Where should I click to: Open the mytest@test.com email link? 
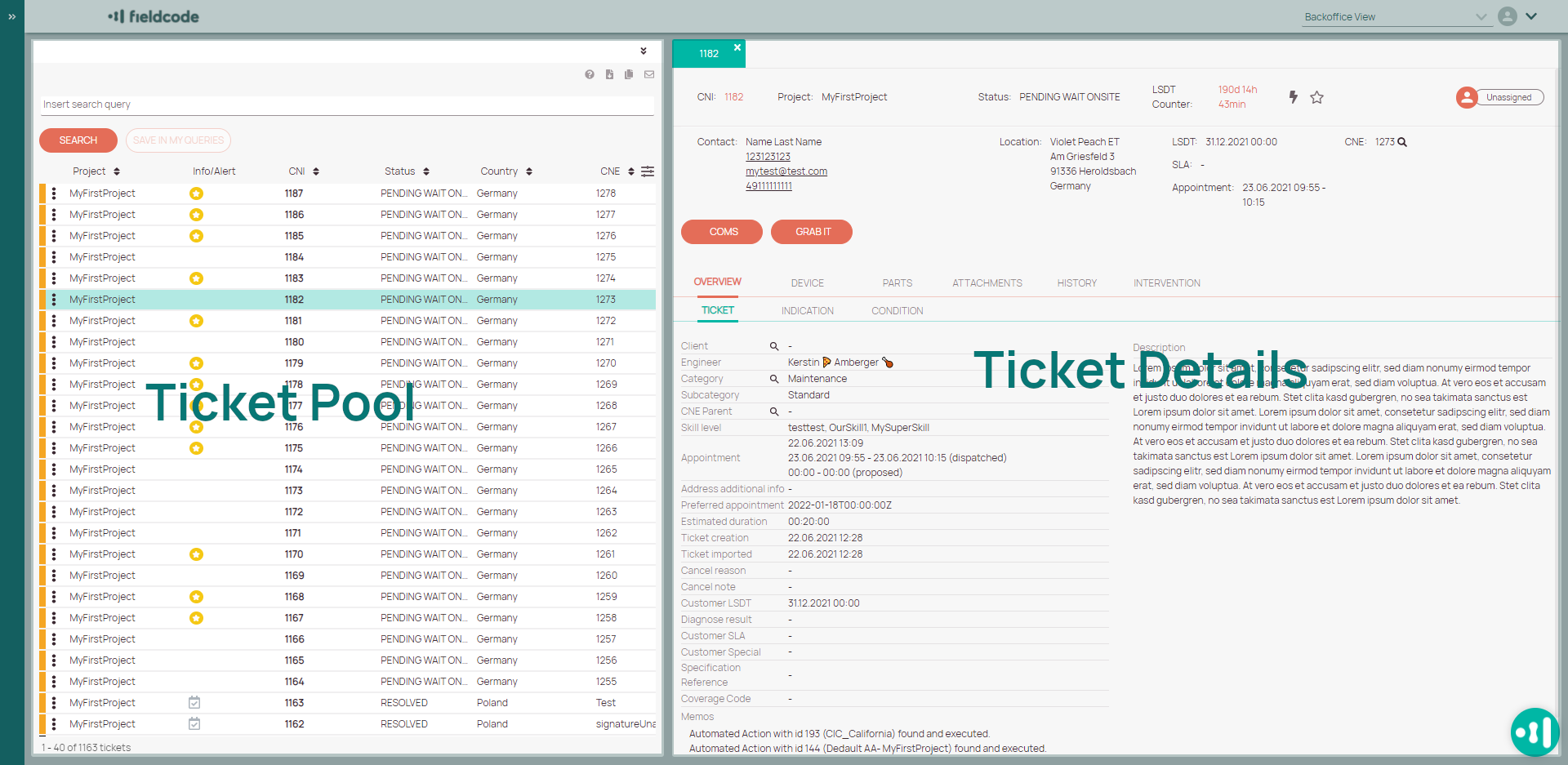pyautogui.click(x=786, y=171)
